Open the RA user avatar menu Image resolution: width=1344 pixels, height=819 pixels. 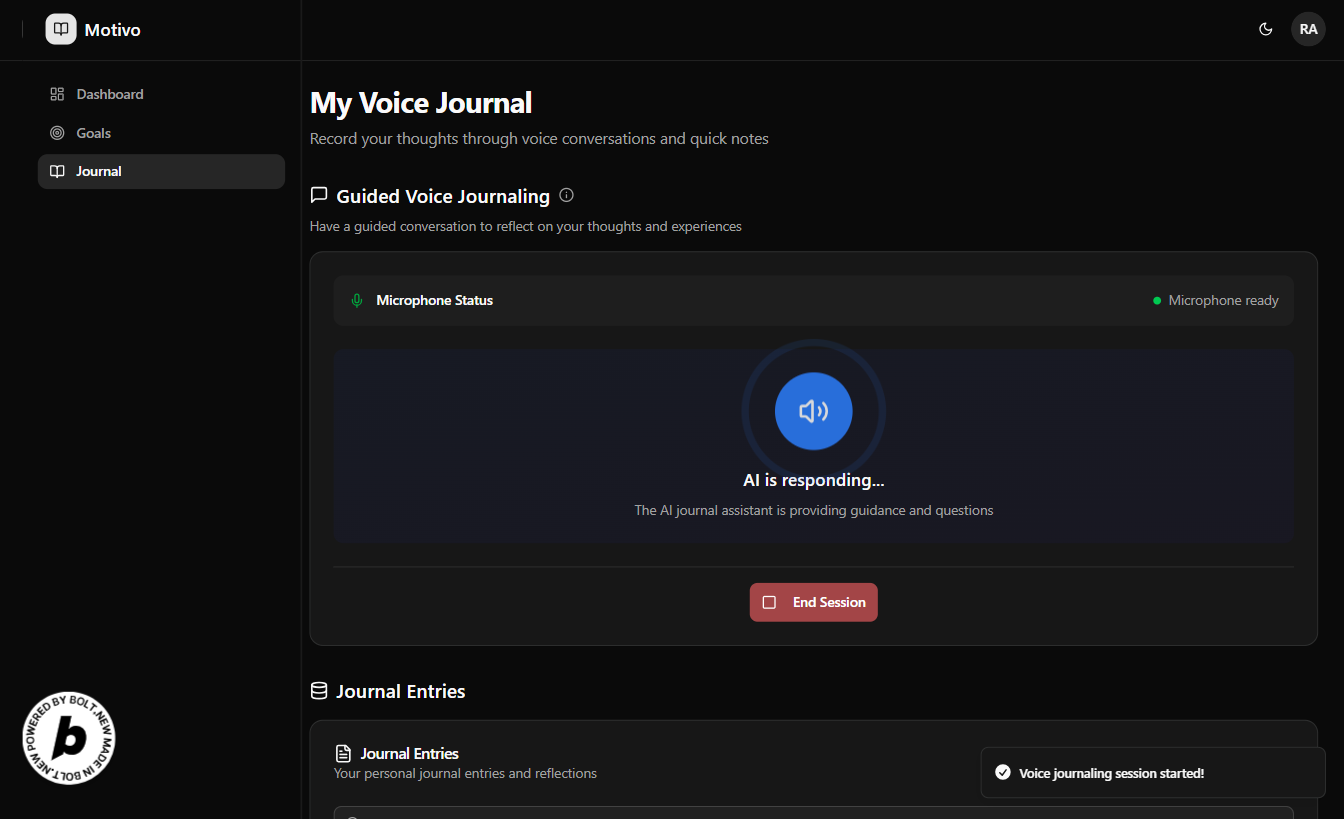[x=1308, y=29]
